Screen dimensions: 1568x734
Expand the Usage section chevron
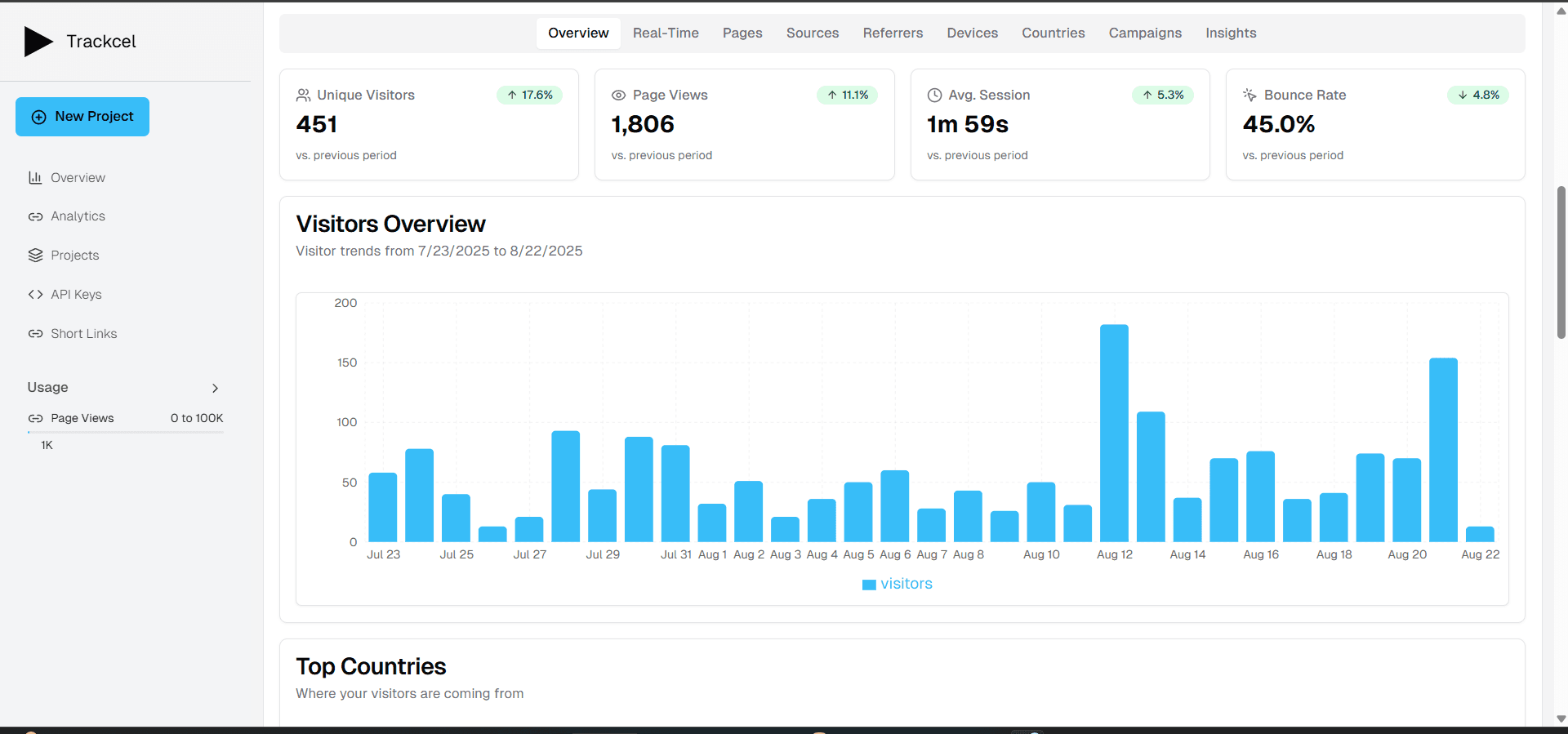[x=215, y=388]
